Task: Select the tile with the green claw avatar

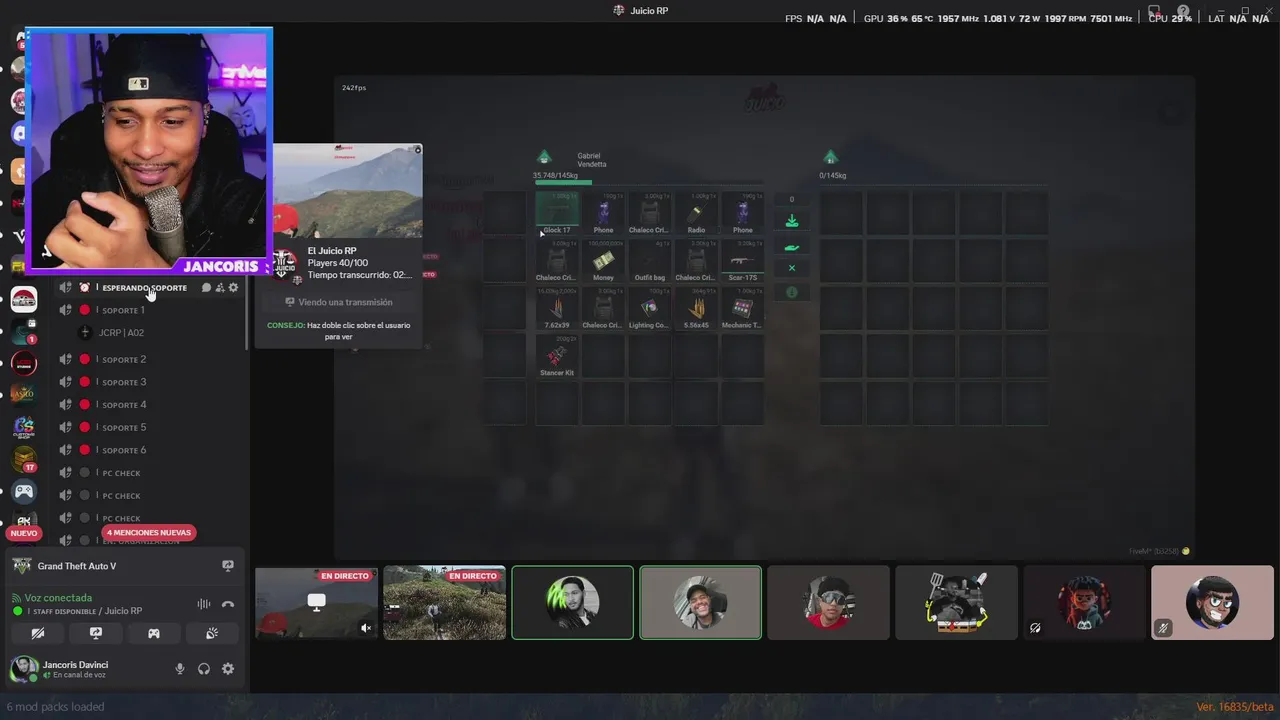Action: point(573,603)
